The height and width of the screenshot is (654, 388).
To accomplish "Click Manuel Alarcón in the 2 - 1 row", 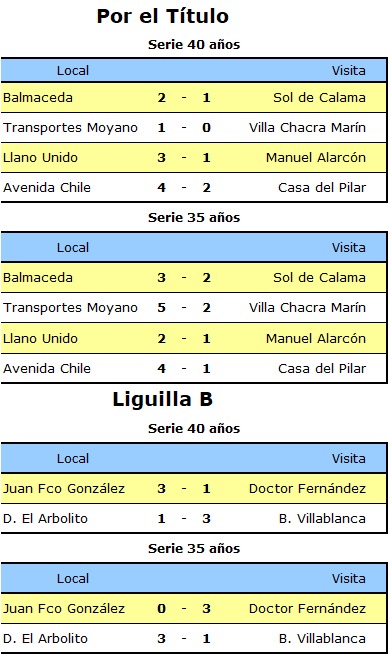I will (316, 339).
